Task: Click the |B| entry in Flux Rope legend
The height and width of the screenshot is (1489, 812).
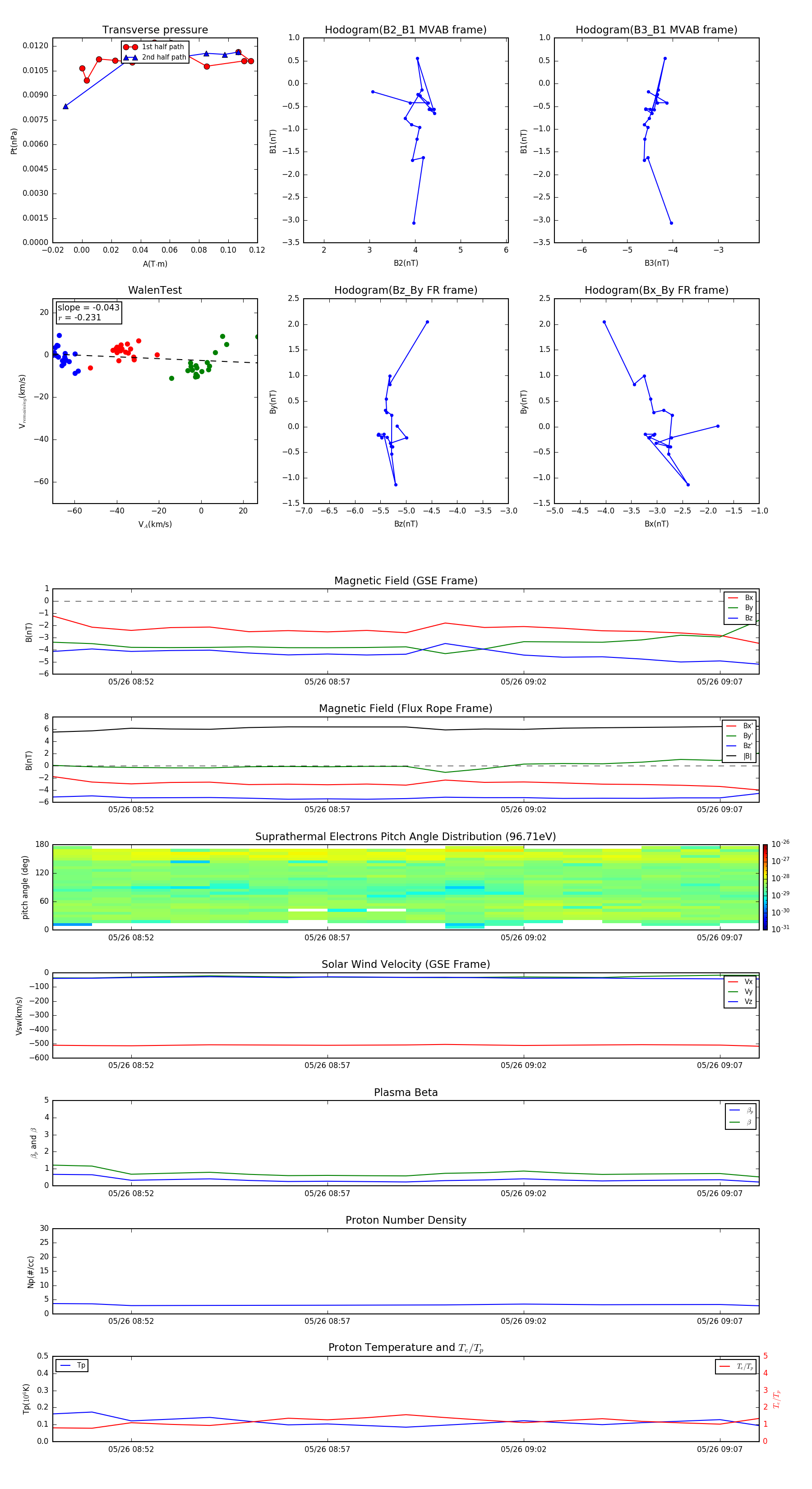Action: (739, 756)
